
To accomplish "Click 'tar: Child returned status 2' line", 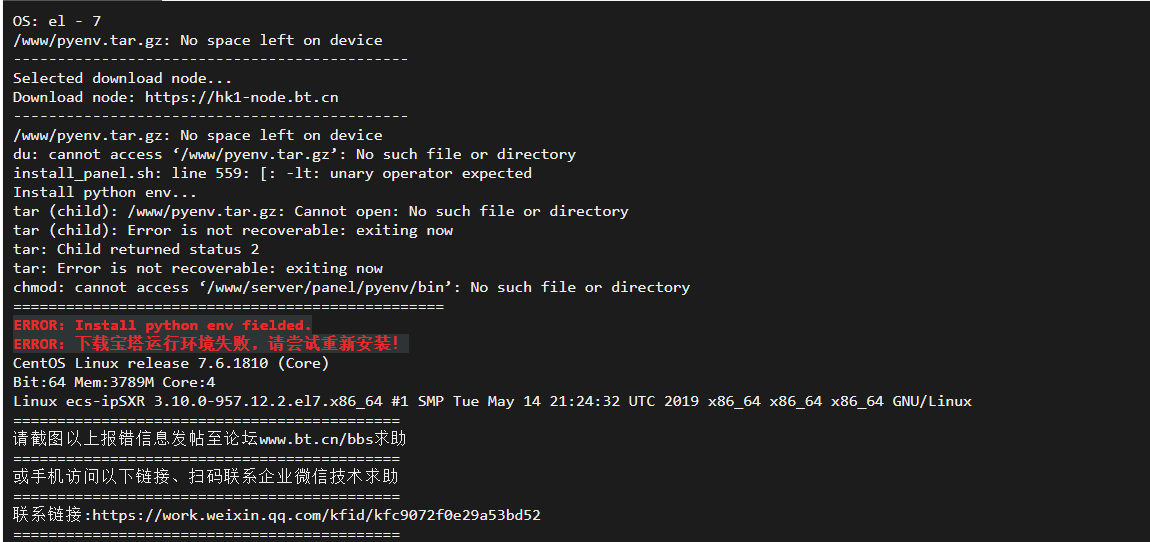I will pyautogui.click(x=136, y=249).
